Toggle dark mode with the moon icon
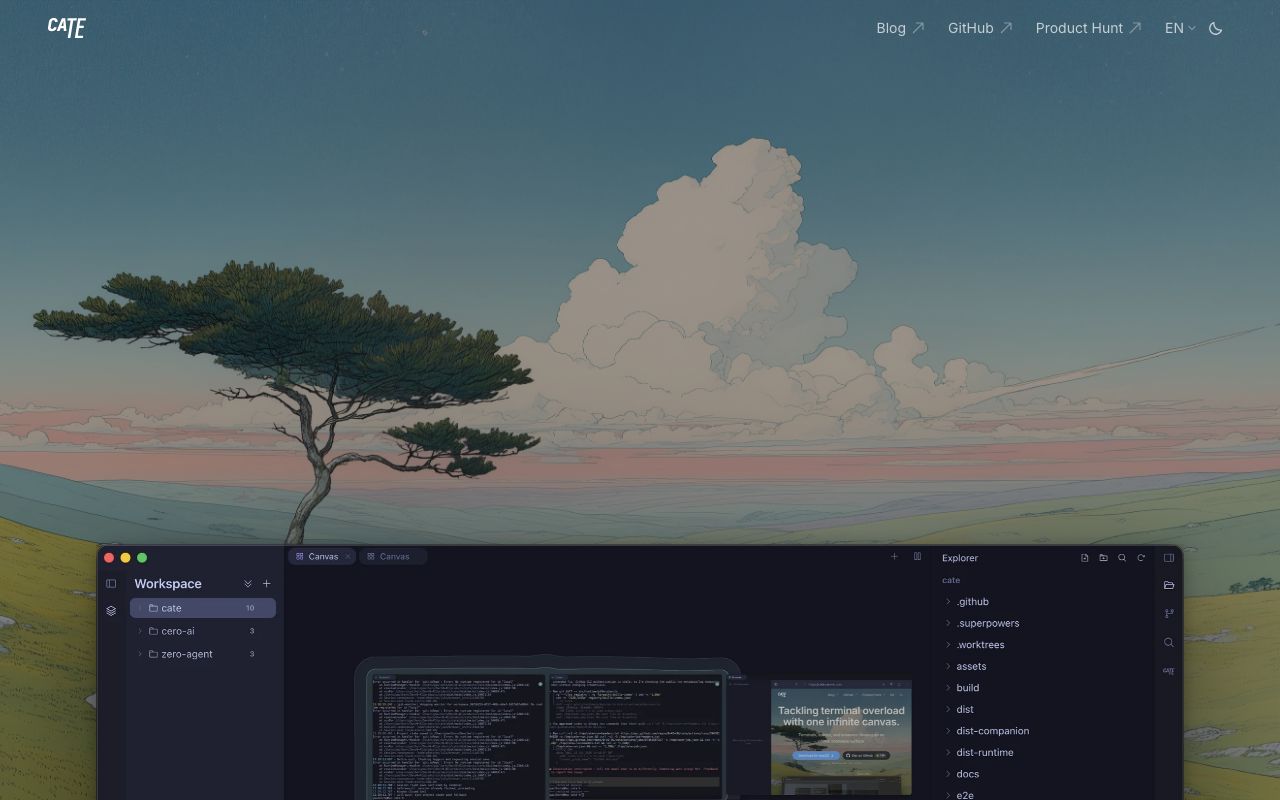The width and height of the screenshot is (1280, 800). point(1216,28)
